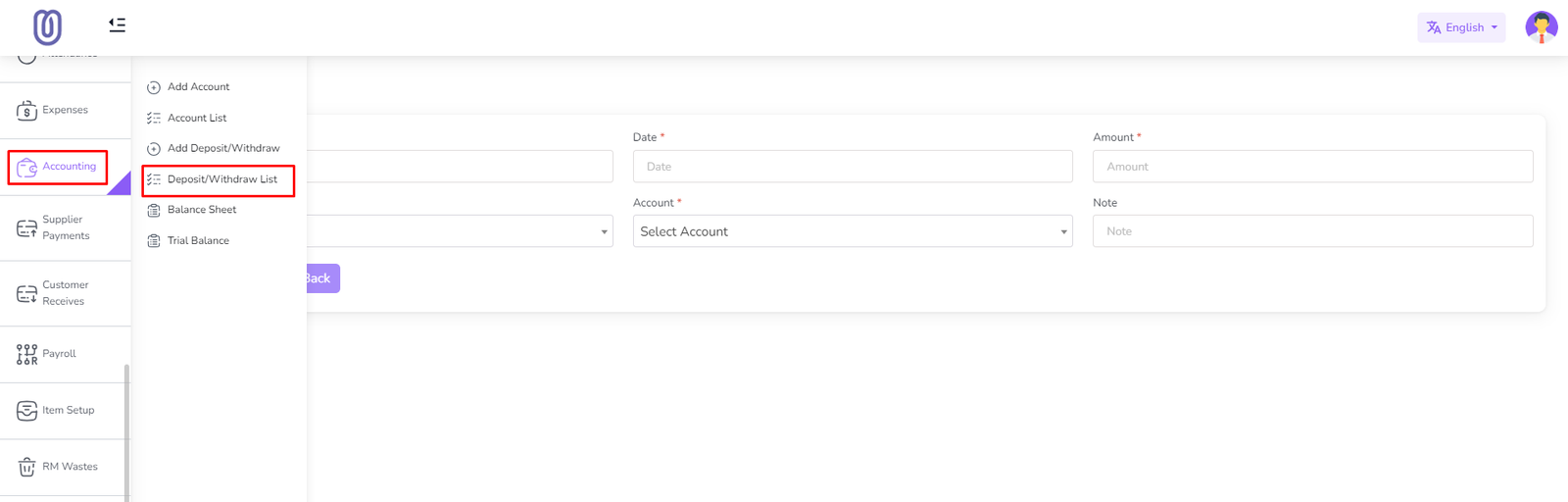The image size is (1568, 502).
Task: Open Add Account in the submenu
Action: tap(198, 87)
